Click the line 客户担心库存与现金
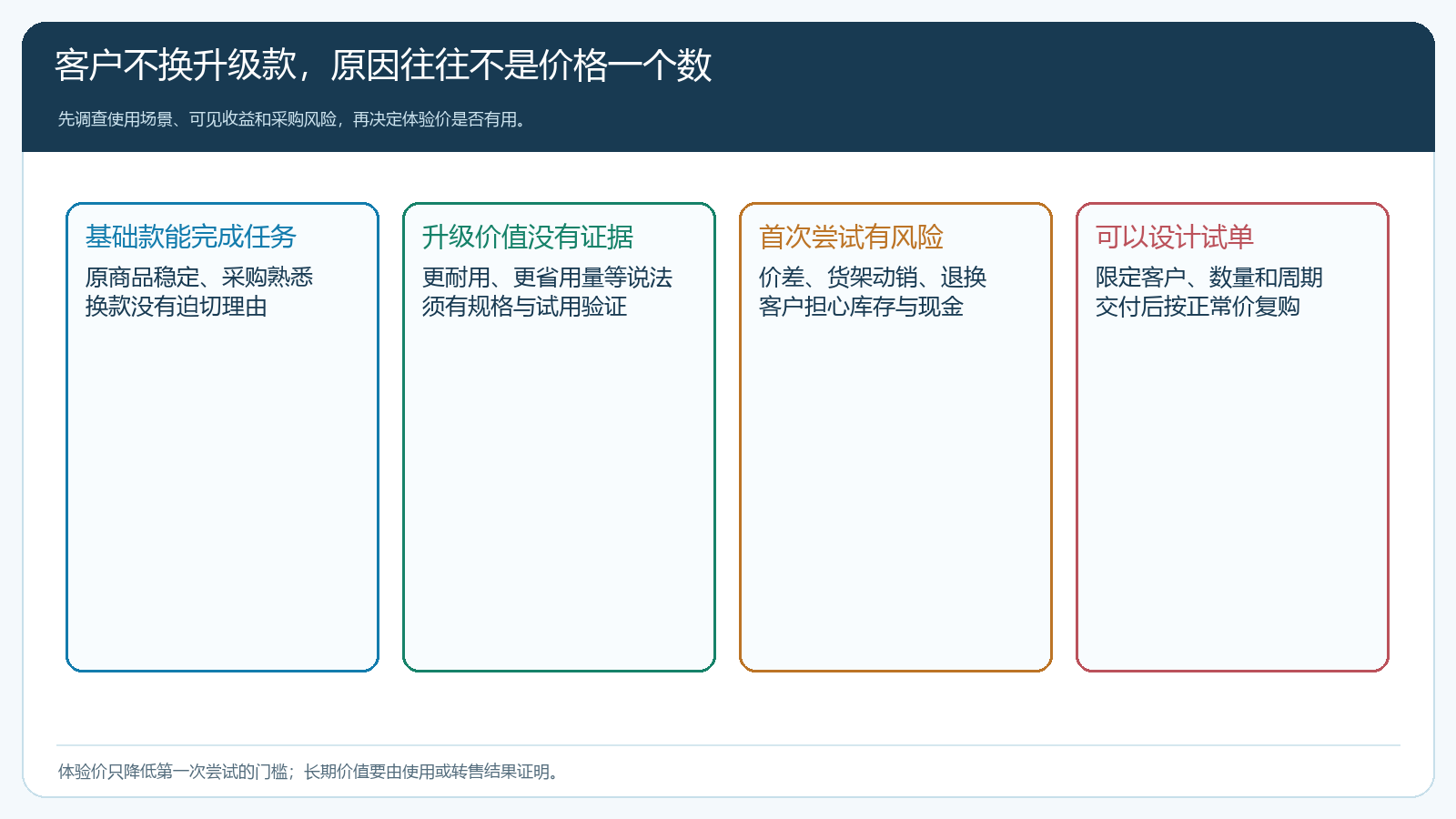This screenshot has height=819, width=1456. (861, 307)
